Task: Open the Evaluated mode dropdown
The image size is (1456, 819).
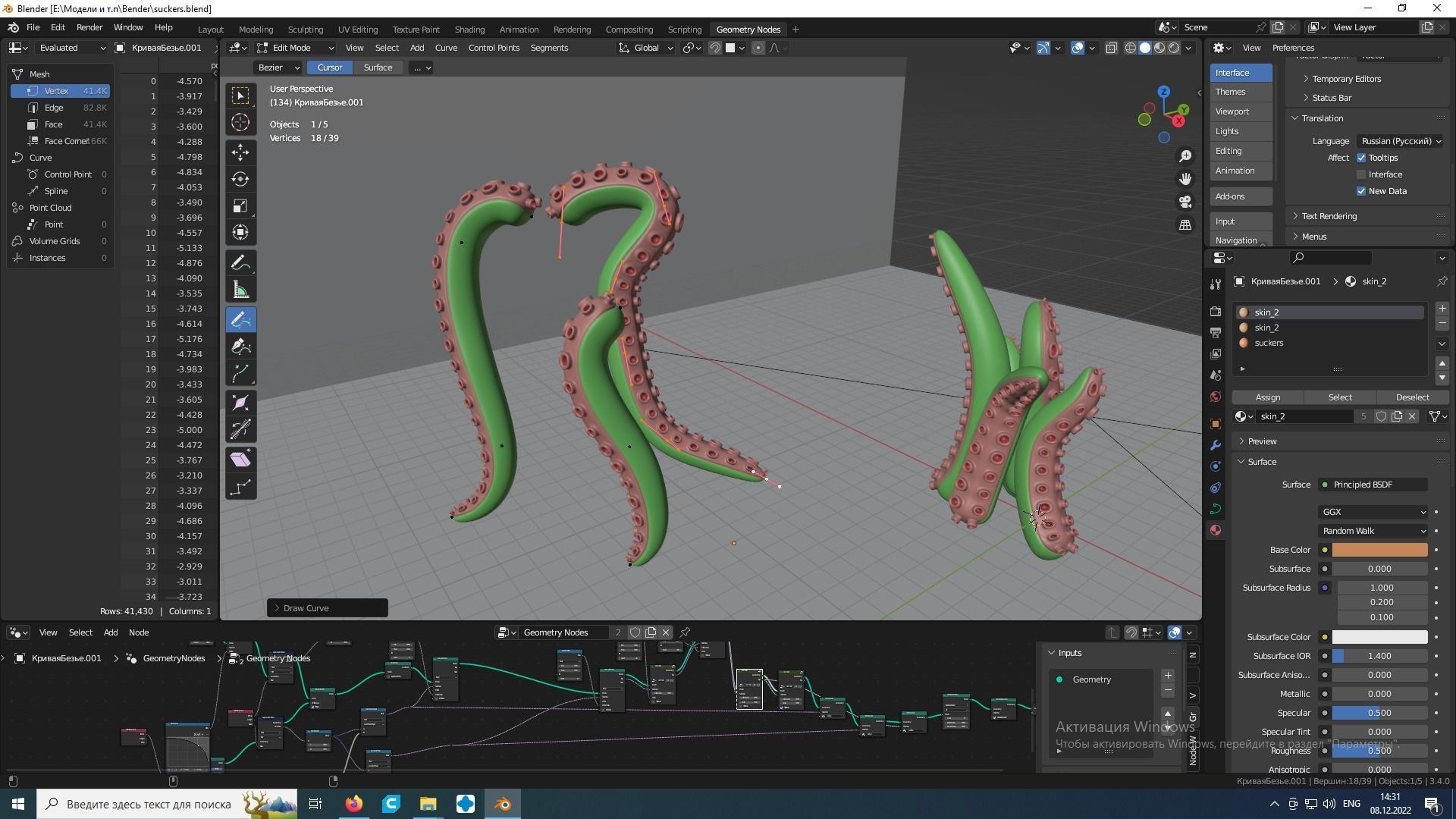Action: (72, 48)
